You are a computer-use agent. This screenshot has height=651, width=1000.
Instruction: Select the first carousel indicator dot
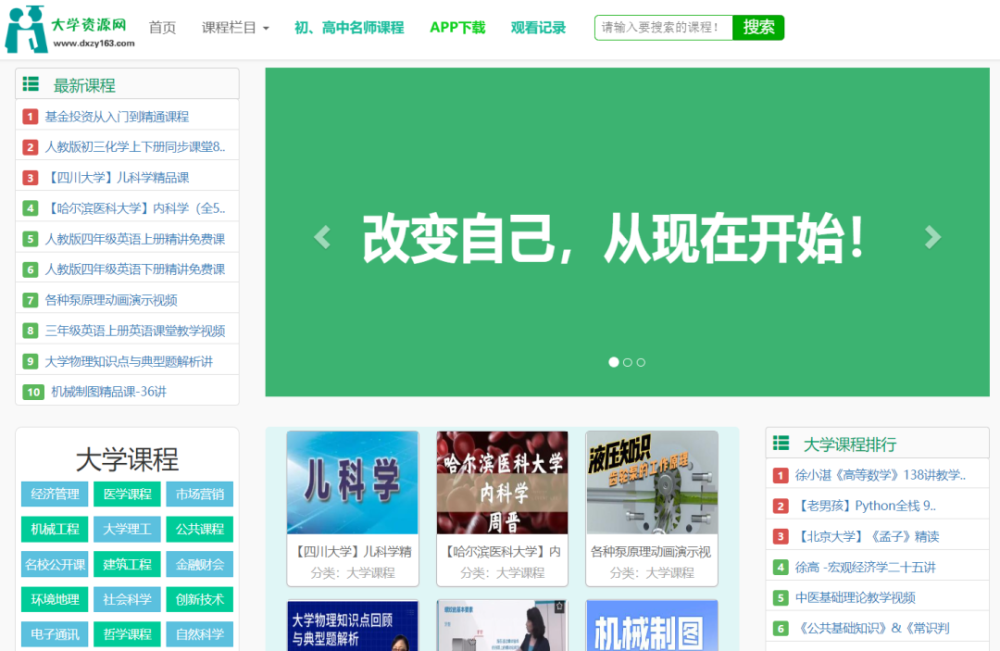(614, 362)
